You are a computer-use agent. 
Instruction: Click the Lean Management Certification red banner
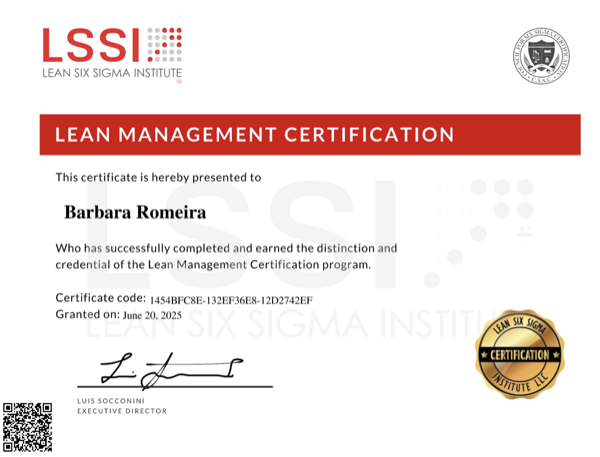[310, 135]
